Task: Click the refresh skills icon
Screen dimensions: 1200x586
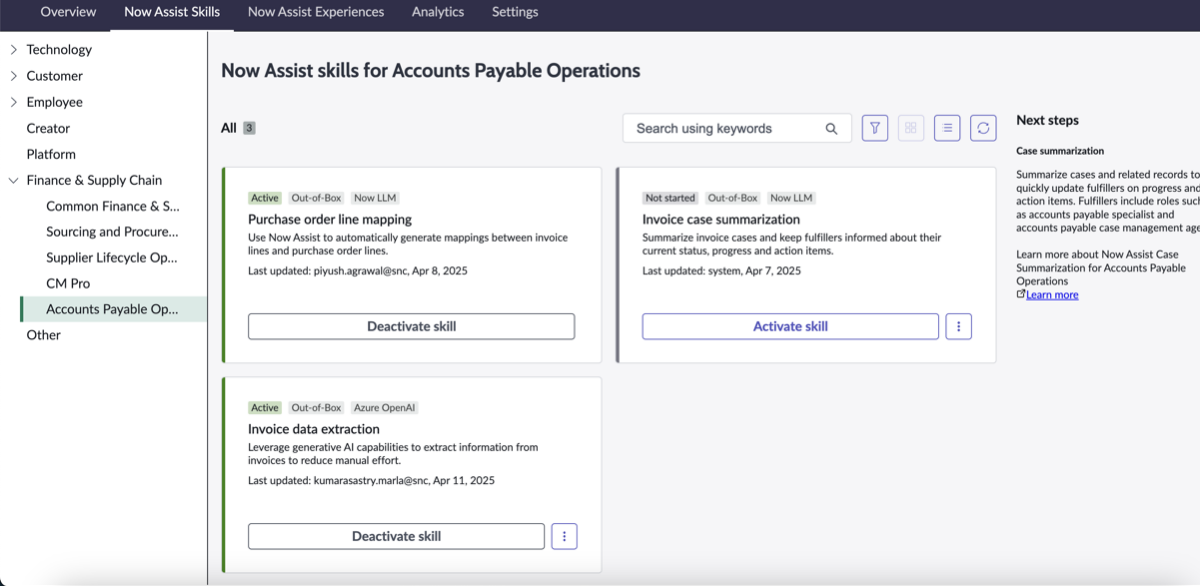Action: tap(984, 128)
